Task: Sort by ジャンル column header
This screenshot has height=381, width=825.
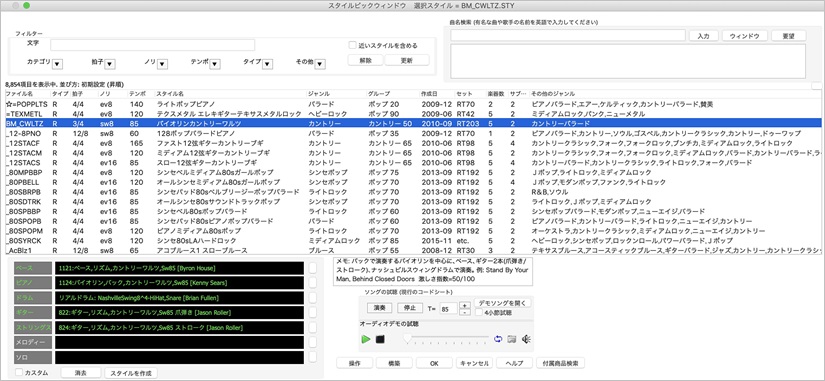Action: point(336,94)
